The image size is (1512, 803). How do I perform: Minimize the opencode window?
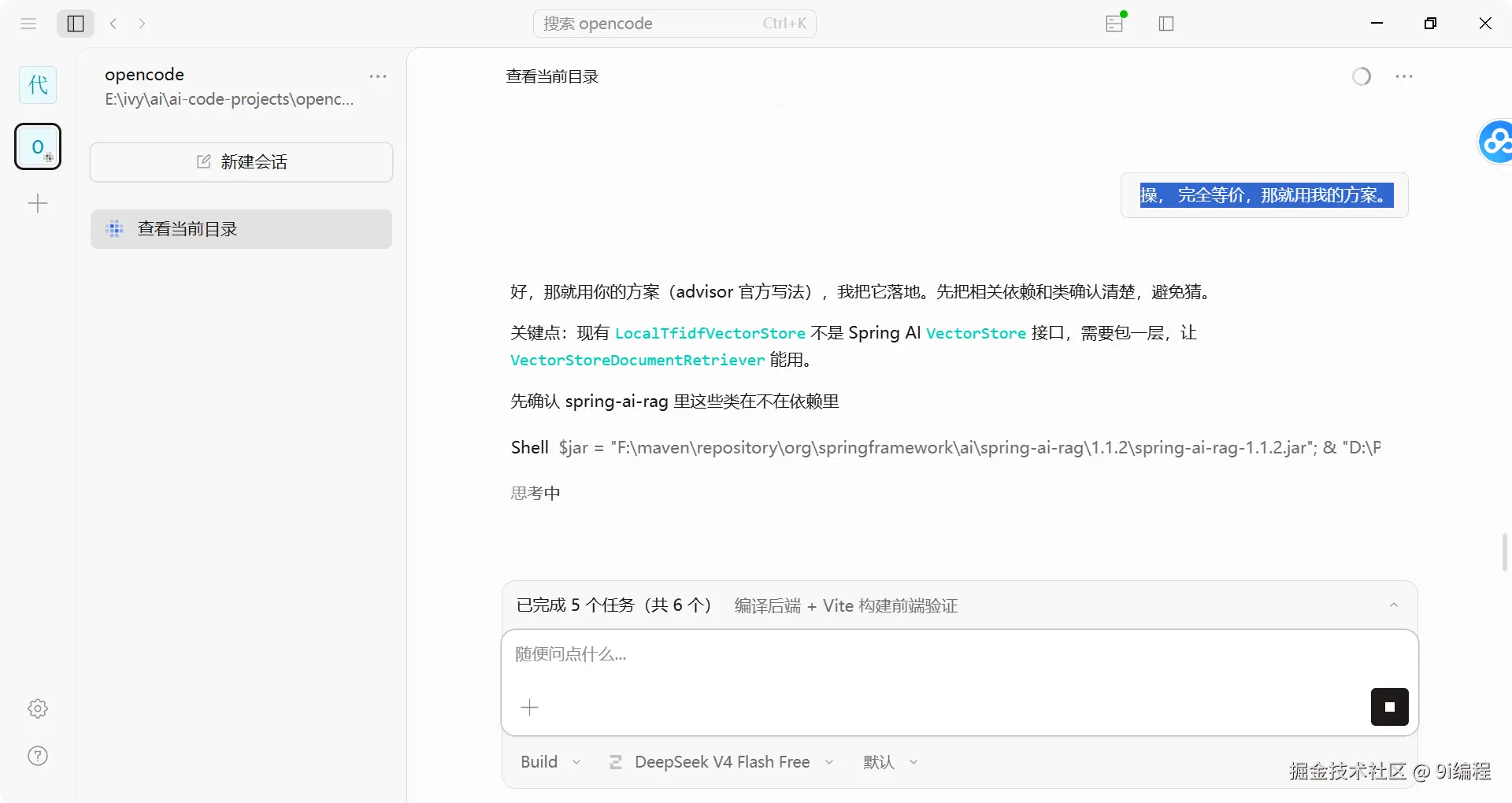coord(1377,24)
